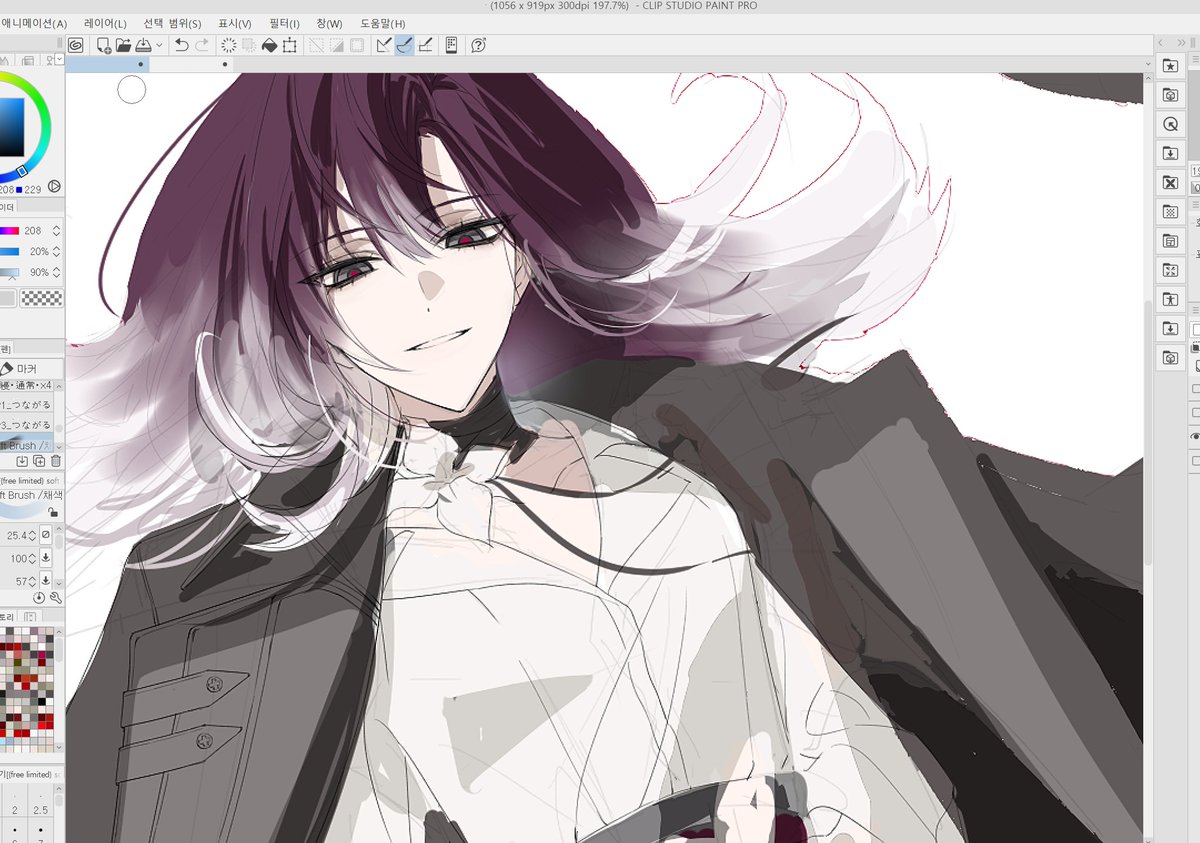1200x843 pixels.
Task: Open the 3D material folder icon below star
Action: (x=1170, y=95)
